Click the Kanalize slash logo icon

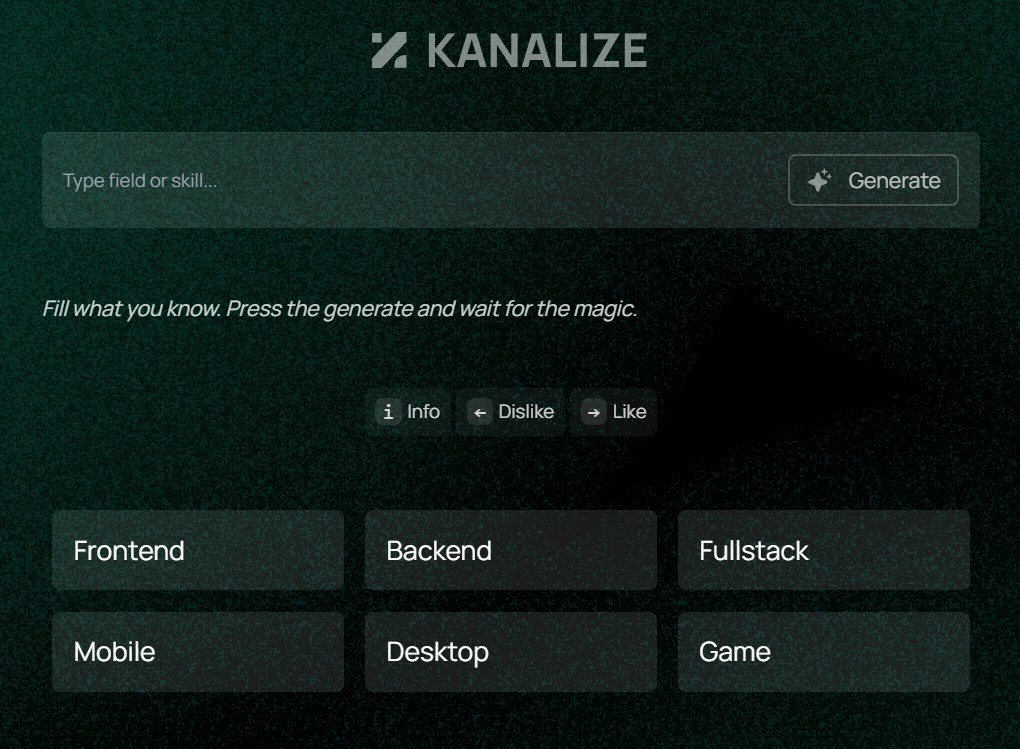(390, 50)
